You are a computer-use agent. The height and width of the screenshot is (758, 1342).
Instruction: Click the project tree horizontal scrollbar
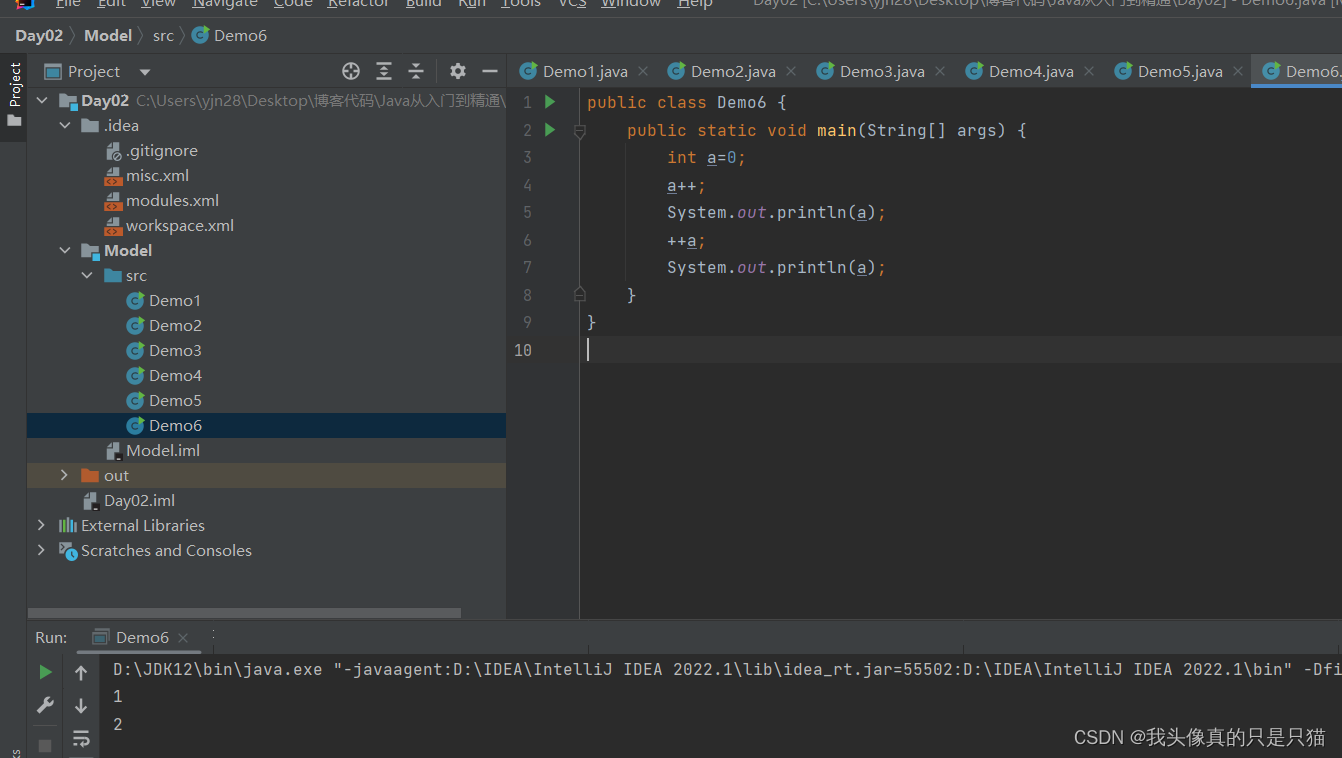[244, 613]
